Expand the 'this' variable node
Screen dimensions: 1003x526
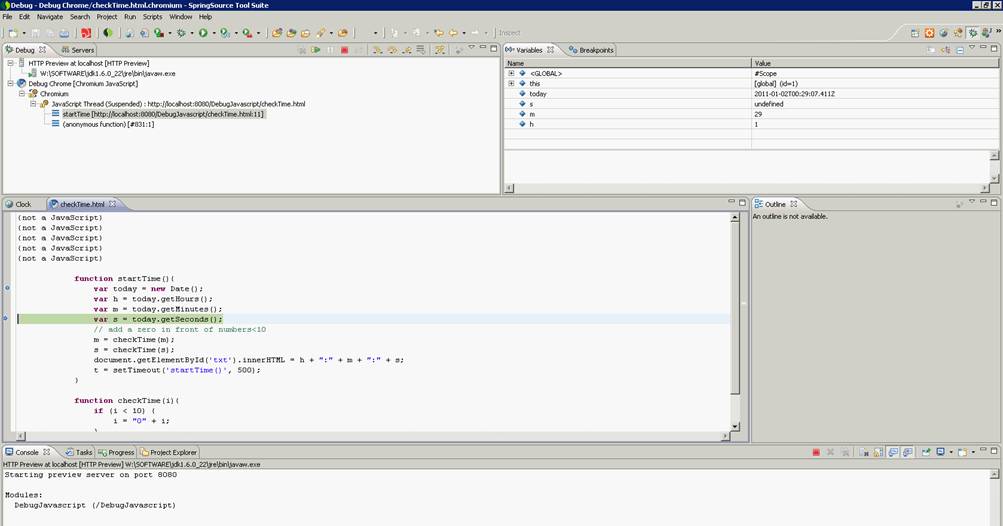click(511, 84)
